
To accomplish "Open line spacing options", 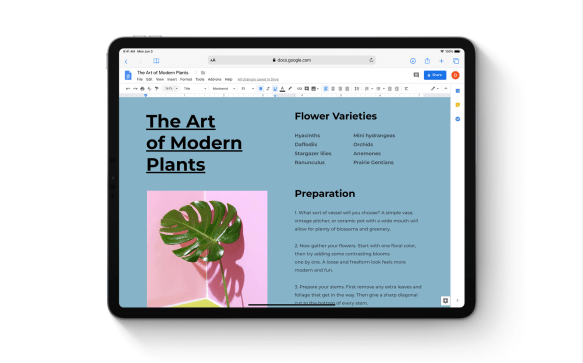I will tap(357, 89).
